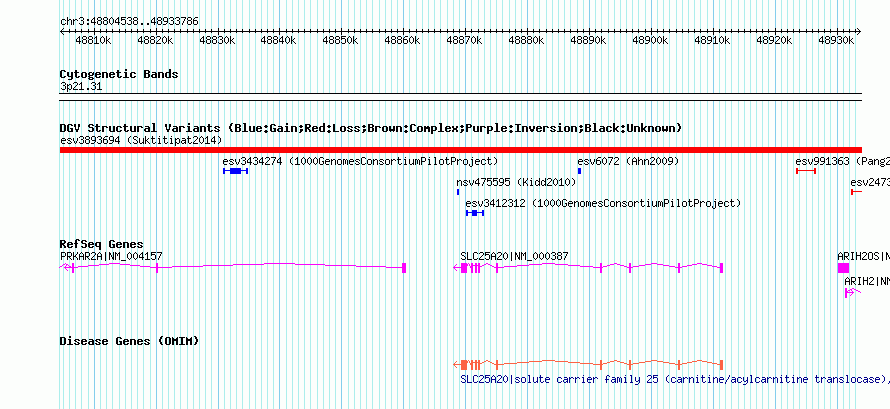The image size is (890, 409).
Task: Click the red esv3893694 structural variant bar
Action: point(460,149)
